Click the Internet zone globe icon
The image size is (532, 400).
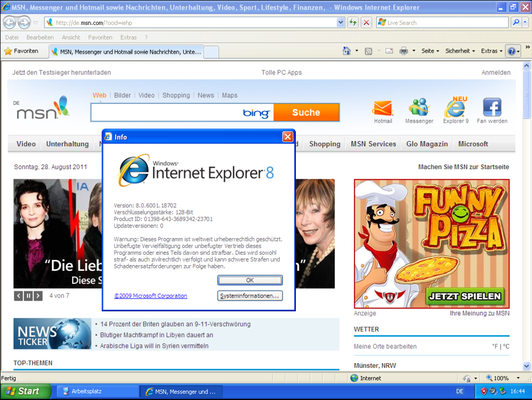[x=354, y=378]
